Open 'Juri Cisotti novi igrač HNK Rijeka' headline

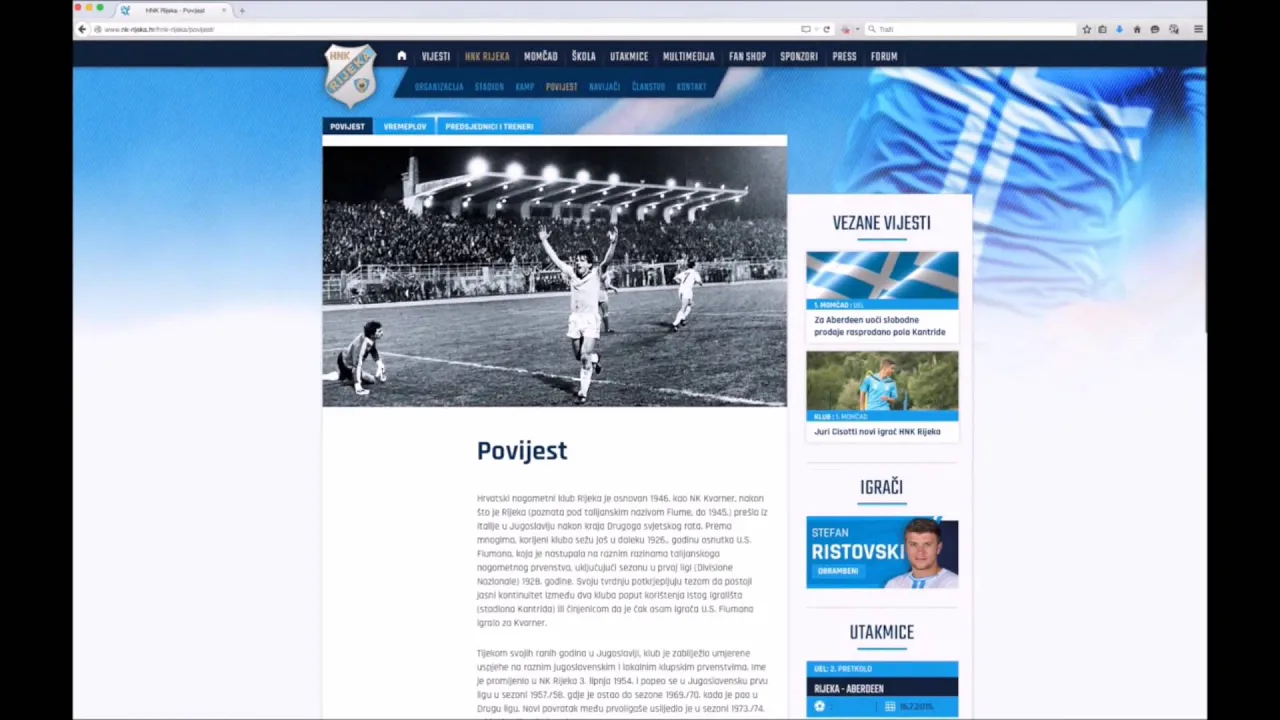pyautogui.click(x=877, y=432)
